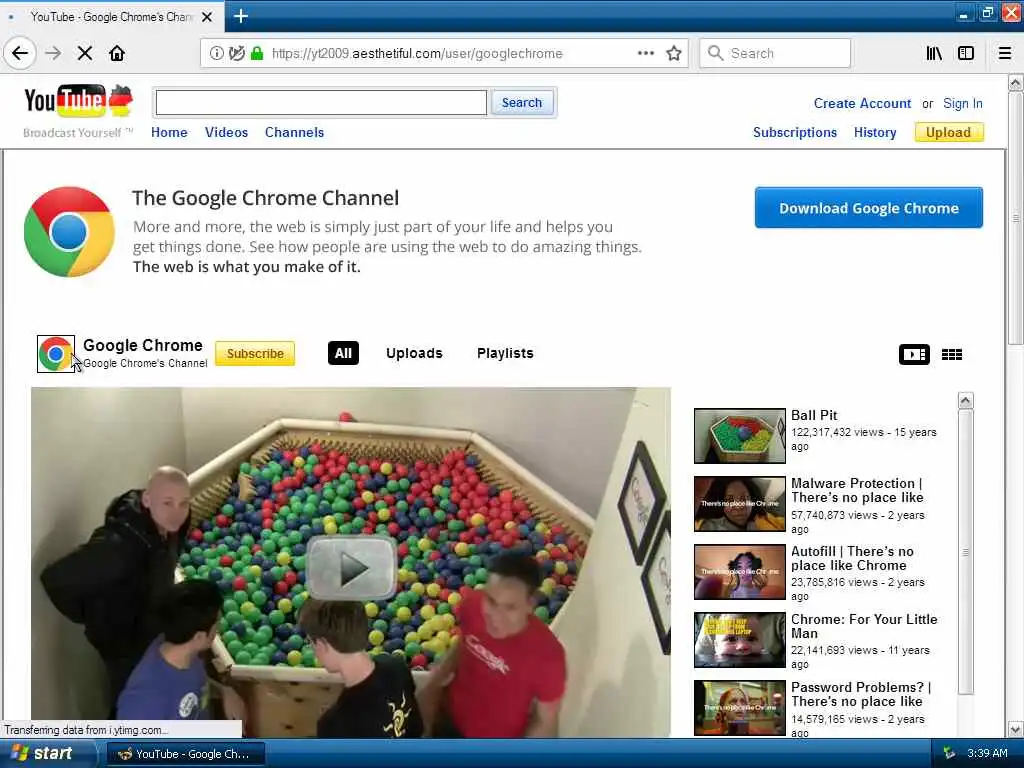
Task: Click the green padlock security icon
Action: [x=257, y=53]
